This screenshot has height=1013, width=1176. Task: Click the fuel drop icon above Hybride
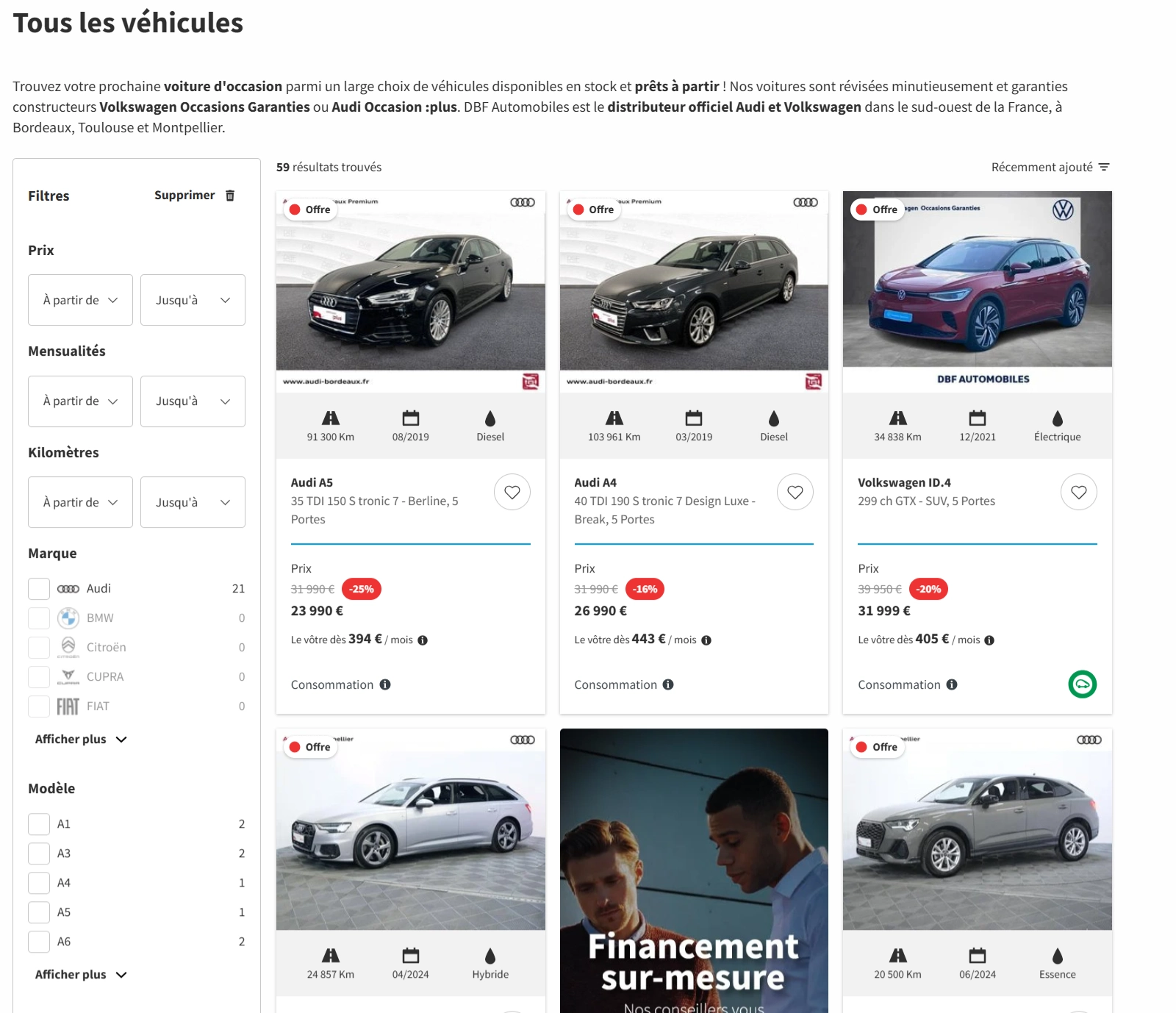[490, 956]
